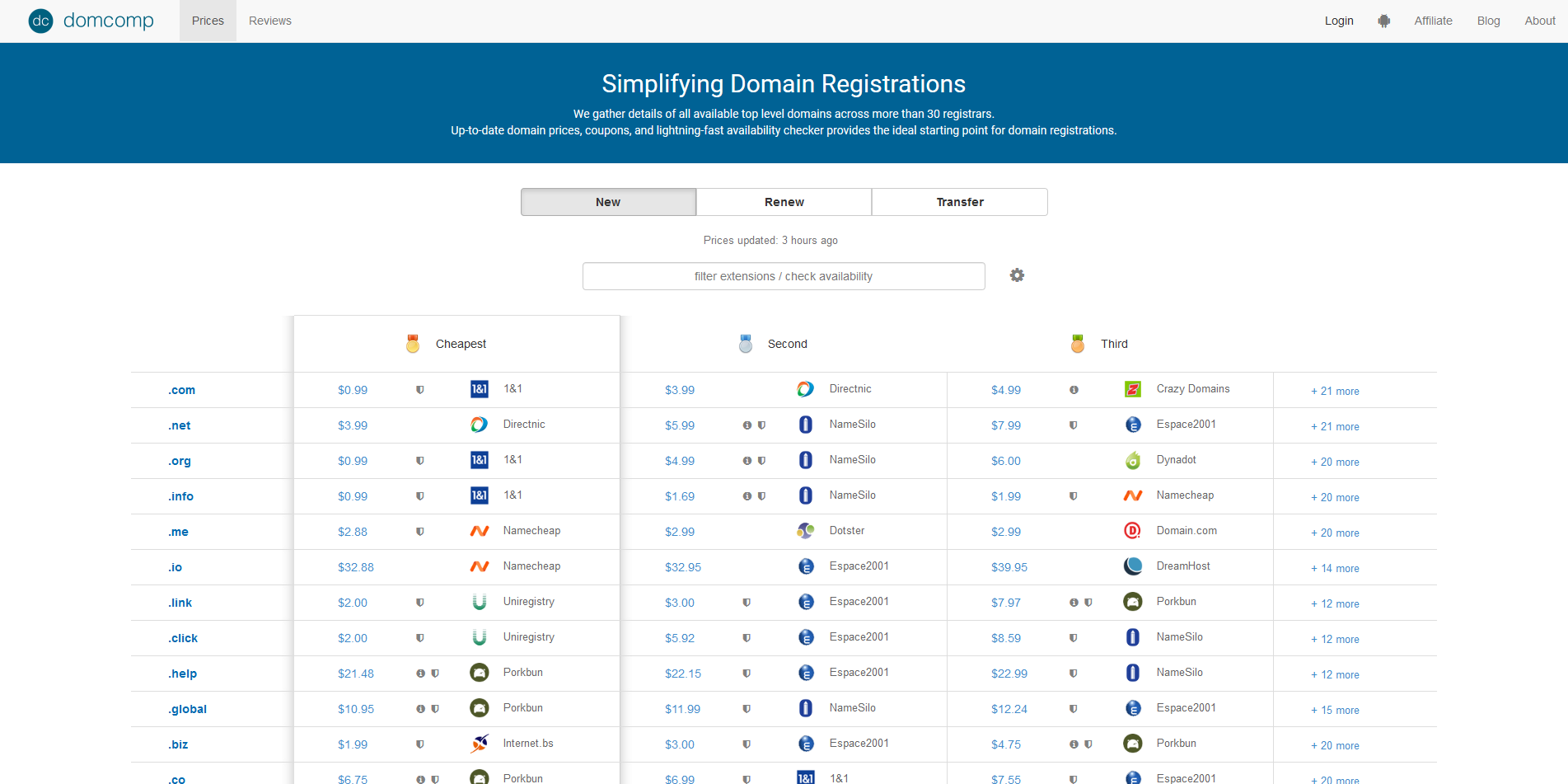Expand '+ 12 more' for .click

click(x=1335, y=639)
